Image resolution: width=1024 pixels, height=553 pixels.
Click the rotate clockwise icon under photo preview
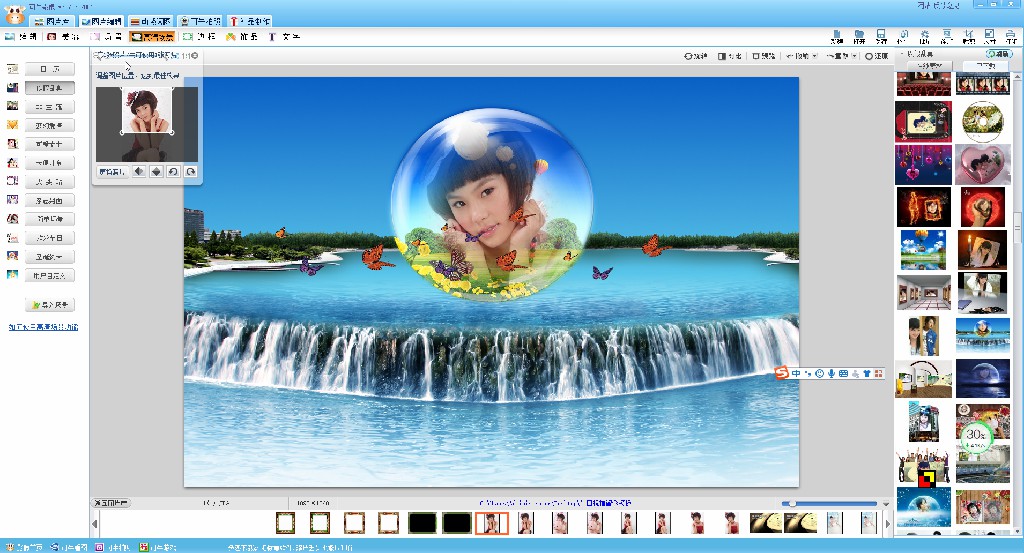(190, 172)
